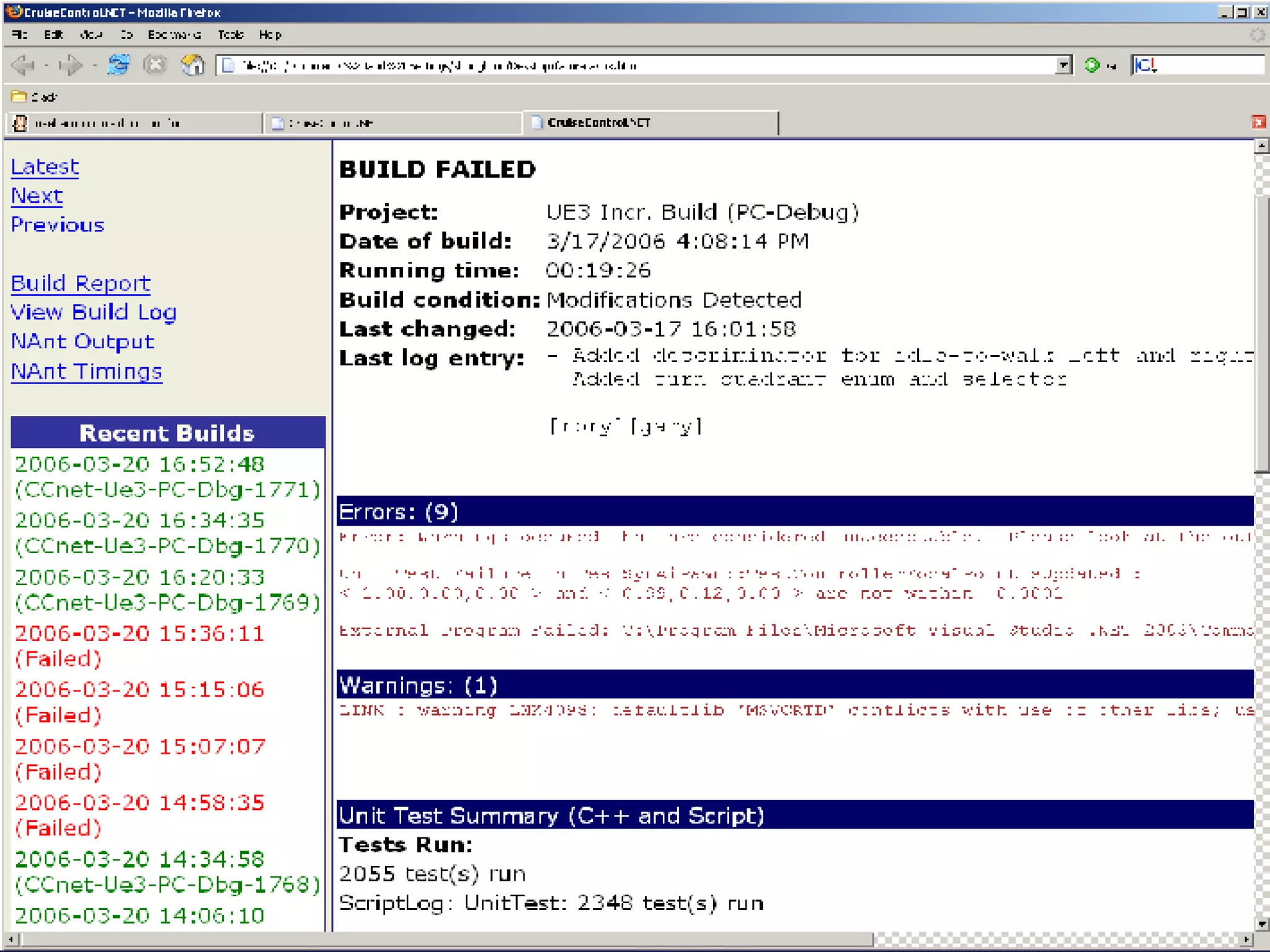Click the horizontal scrollbar thumb
1270x952 pixels.
pos(446,940)
